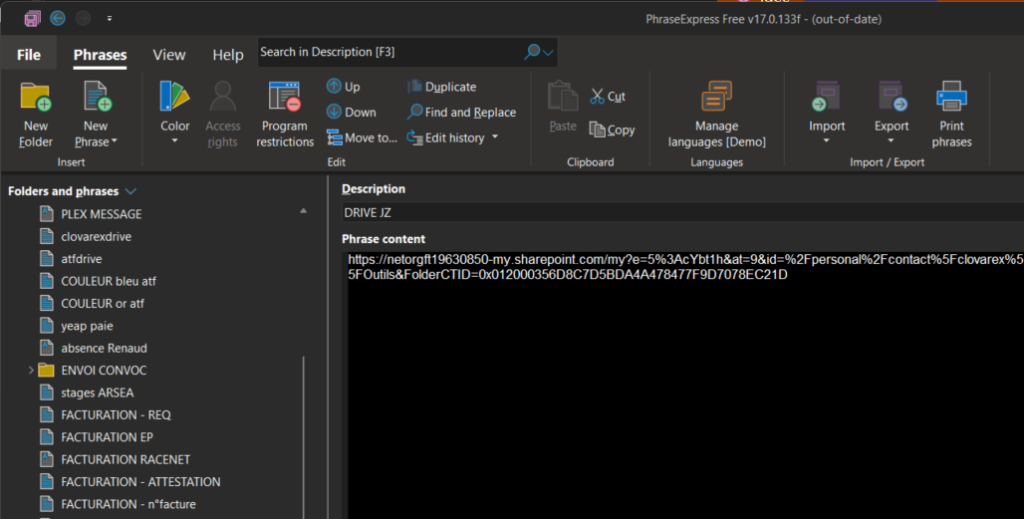The image size is (1024, 519).
Task: Open Edit history
Action: click(446, 138)
